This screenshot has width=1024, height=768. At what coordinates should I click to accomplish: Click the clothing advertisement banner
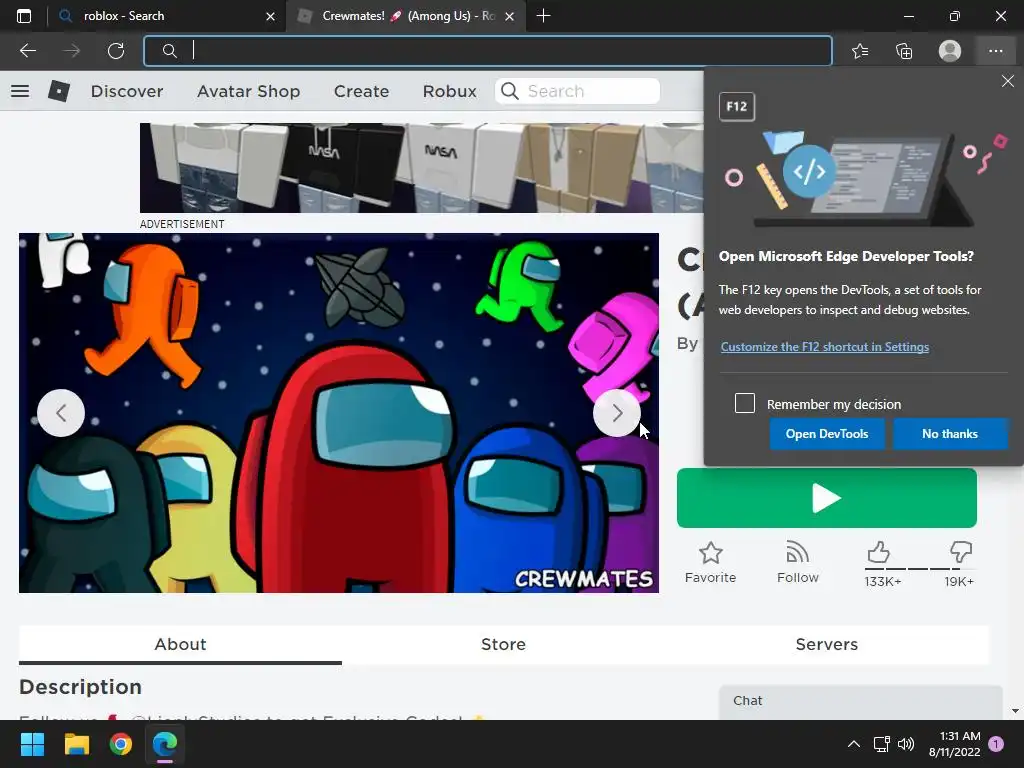(x=421, y=168)
